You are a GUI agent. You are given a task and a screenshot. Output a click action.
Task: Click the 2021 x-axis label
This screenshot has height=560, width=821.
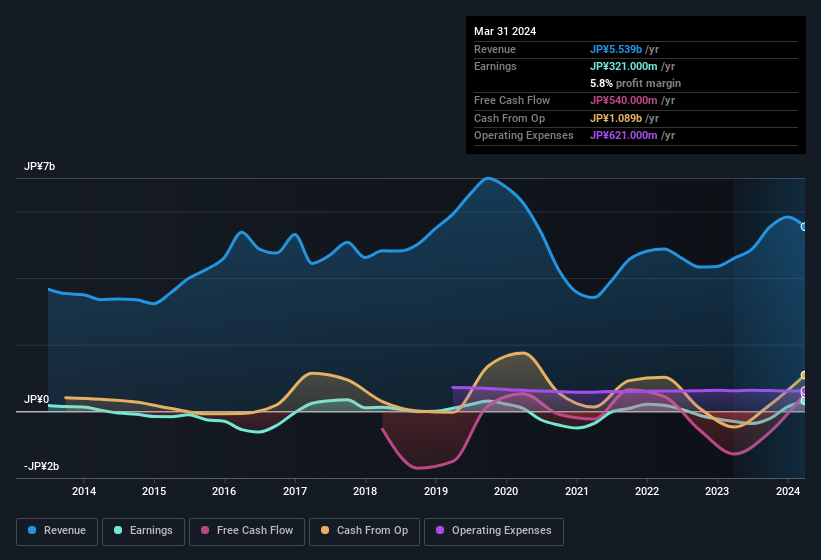[576, 491]
